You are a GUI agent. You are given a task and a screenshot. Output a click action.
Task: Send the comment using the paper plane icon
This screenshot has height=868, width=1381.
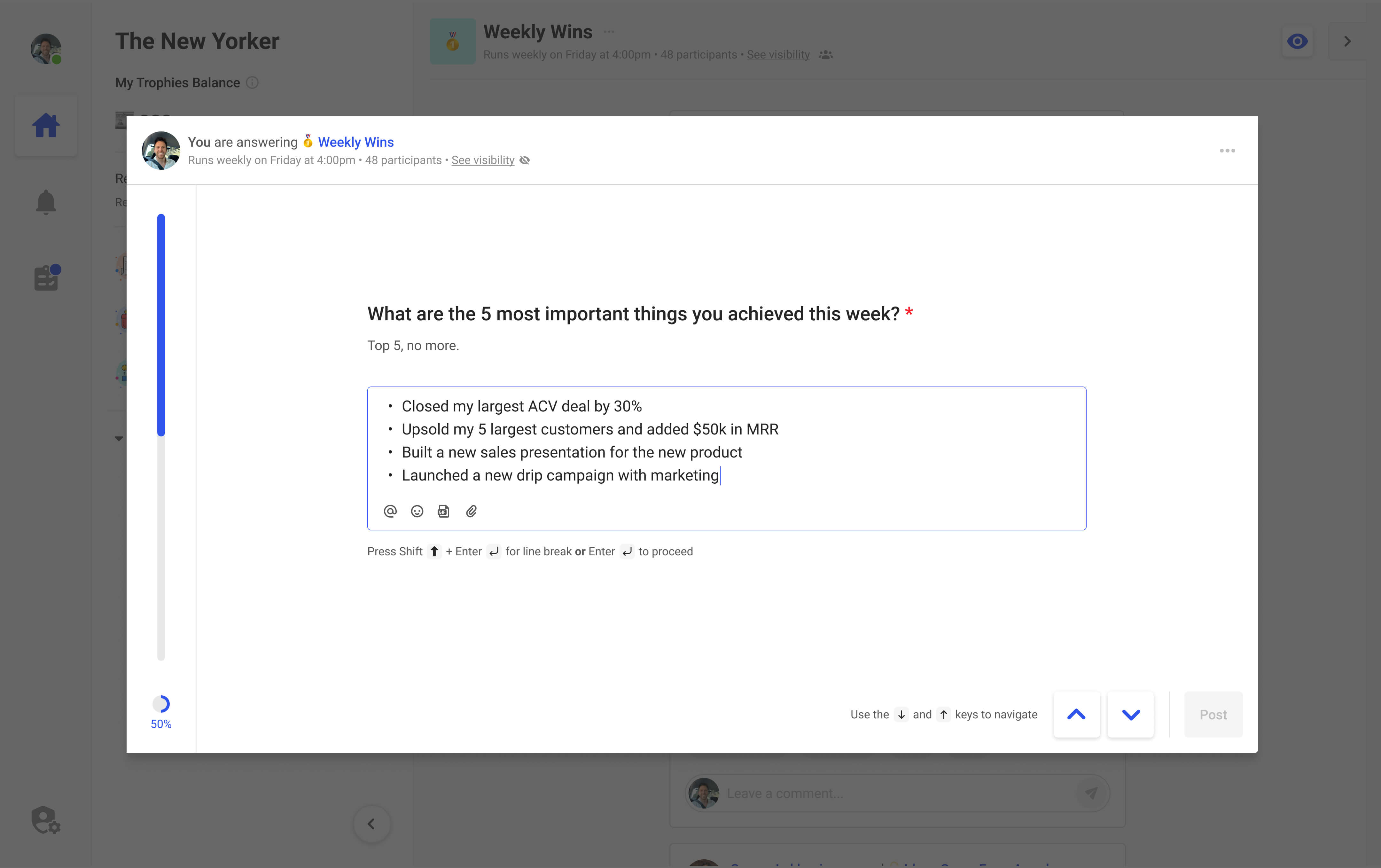1092,793
